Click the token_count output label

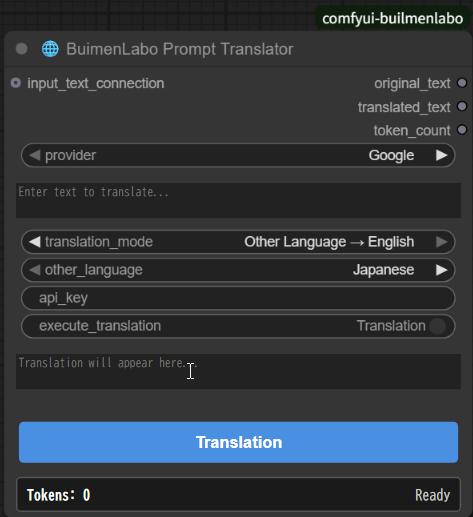pyautogui.click(x=412, y=130)
